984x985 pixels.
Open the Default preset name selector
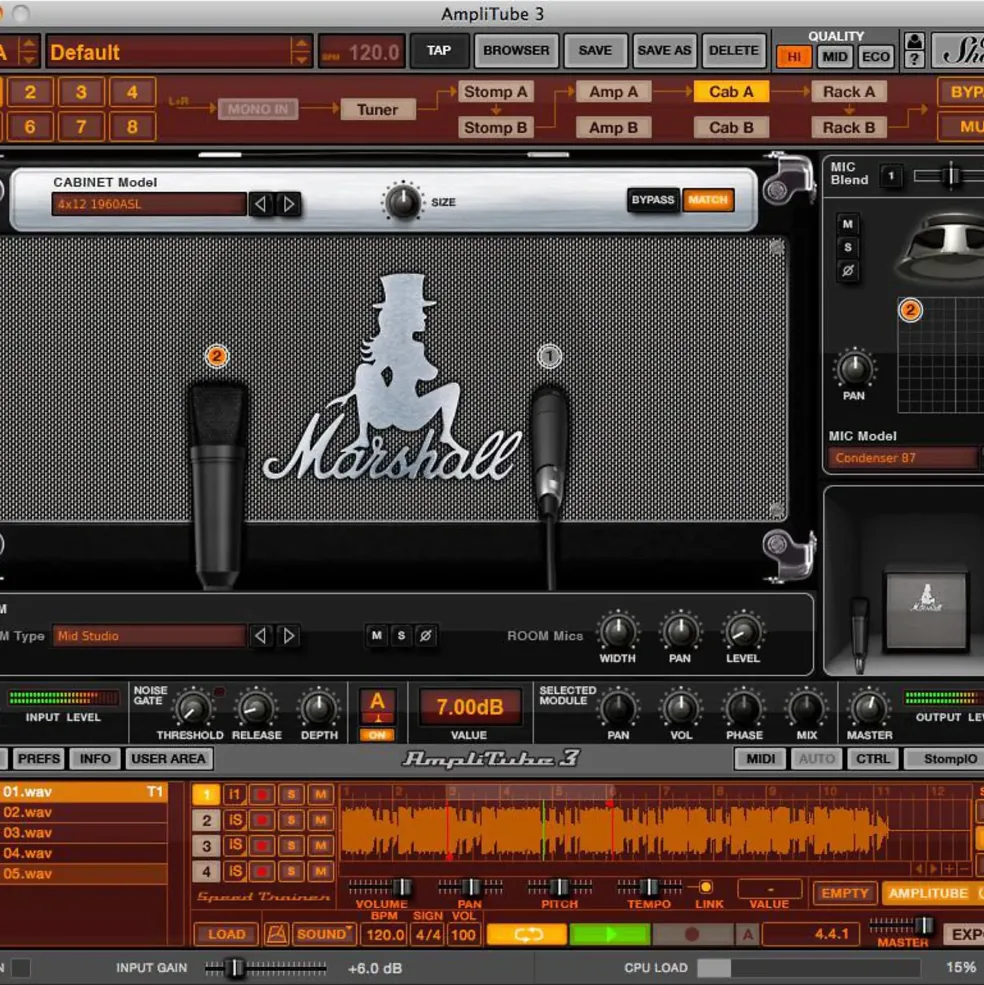click(168, 52)
